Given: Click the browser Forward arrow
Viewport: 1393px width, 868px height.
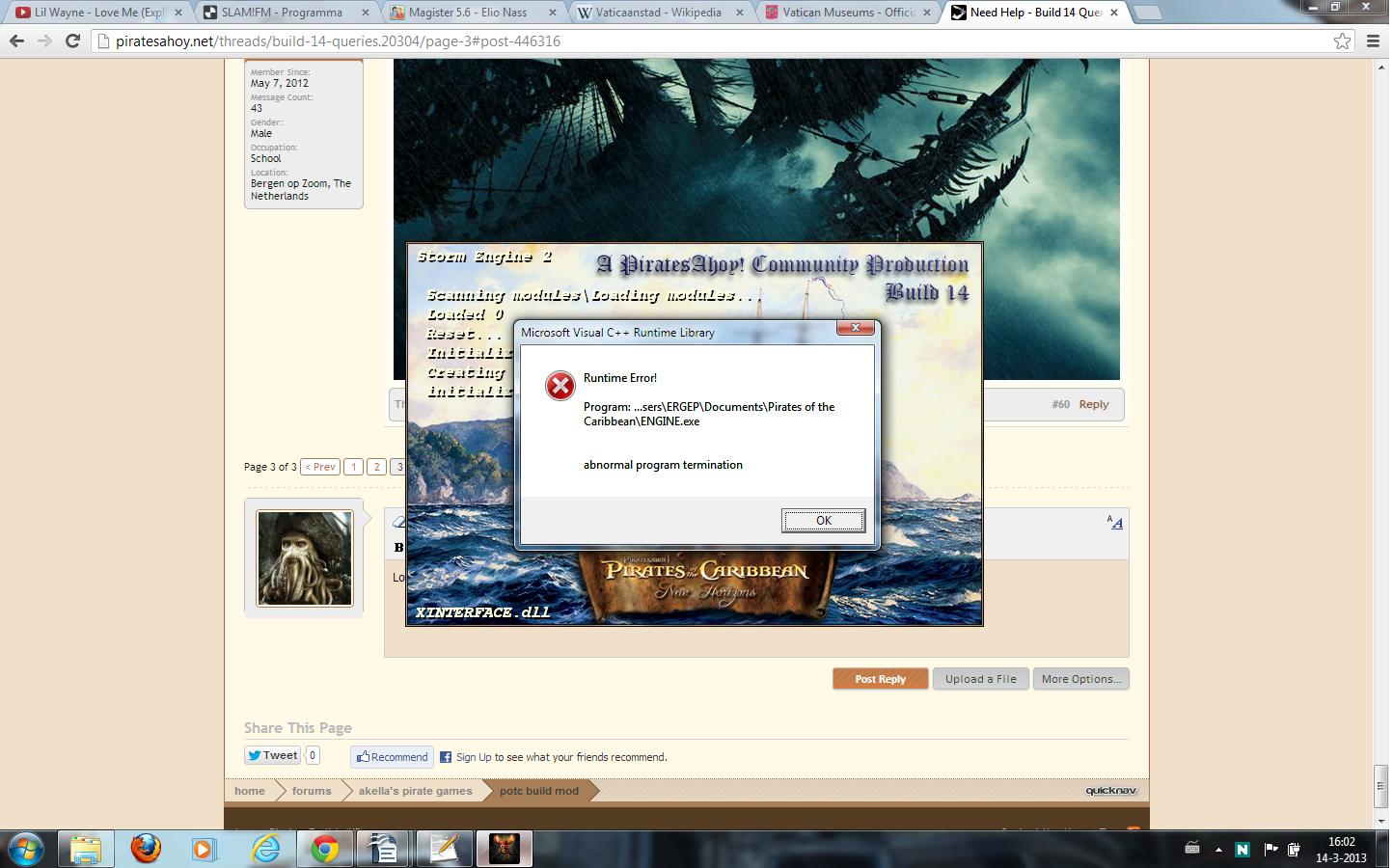Looking at the screenshot, I should pyautogui.click(x=44, y=41).
